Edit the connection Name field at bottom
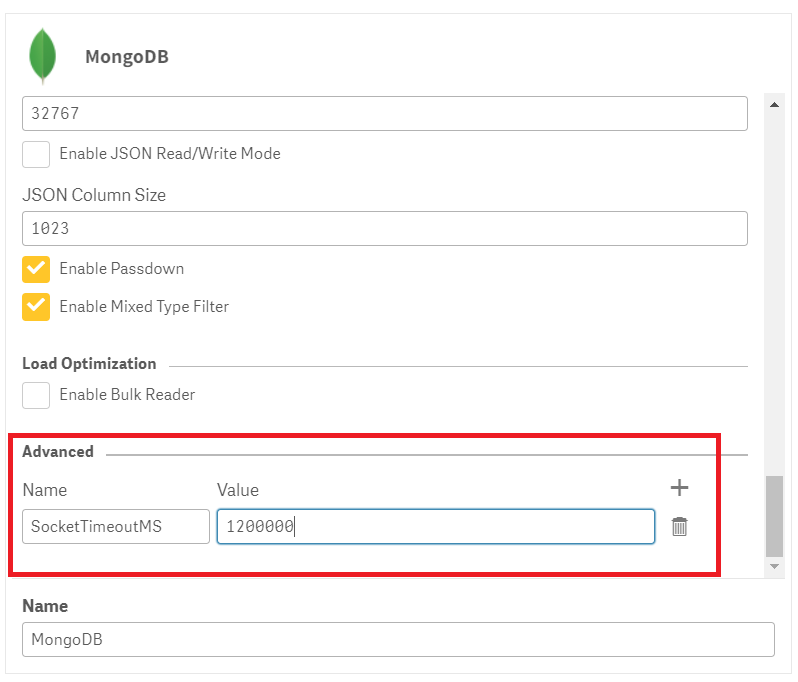 397,640
